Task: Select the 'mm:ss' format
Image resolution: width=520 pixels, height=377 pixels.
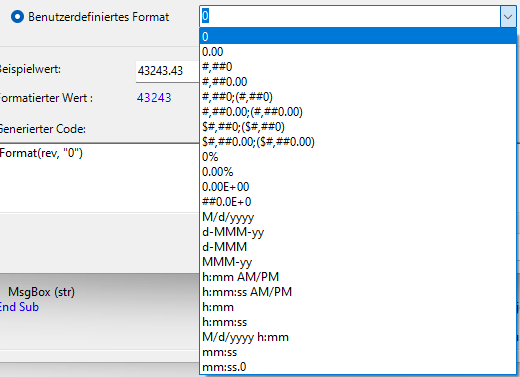Action: tap(358, 352)
